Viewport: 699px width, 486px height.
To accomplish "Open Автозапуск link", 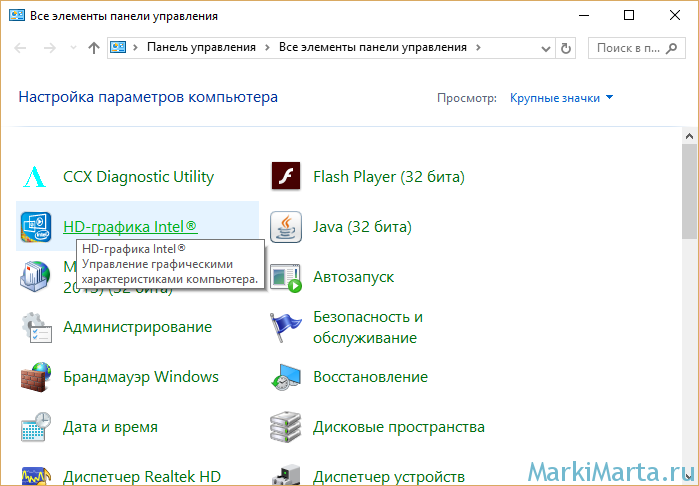I will (354, 277).
